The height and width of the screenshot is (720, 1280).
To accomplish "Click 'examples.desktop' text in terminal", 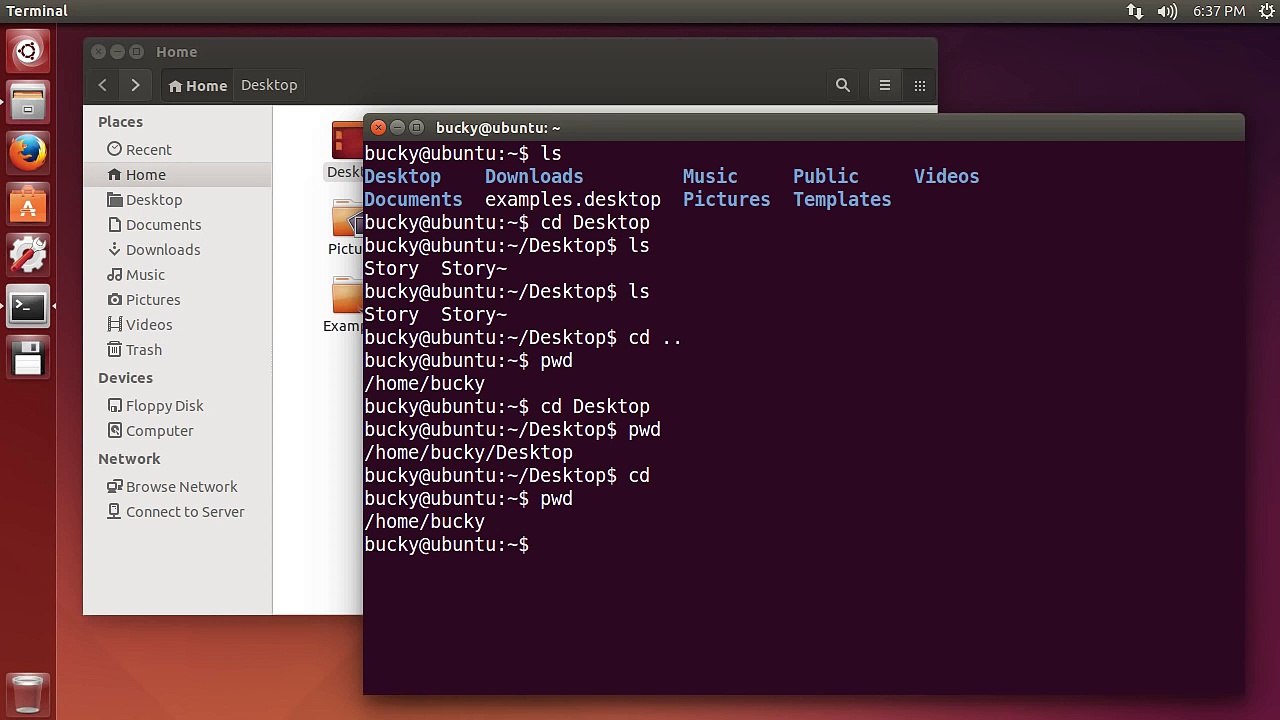I will tap(573, 199).
